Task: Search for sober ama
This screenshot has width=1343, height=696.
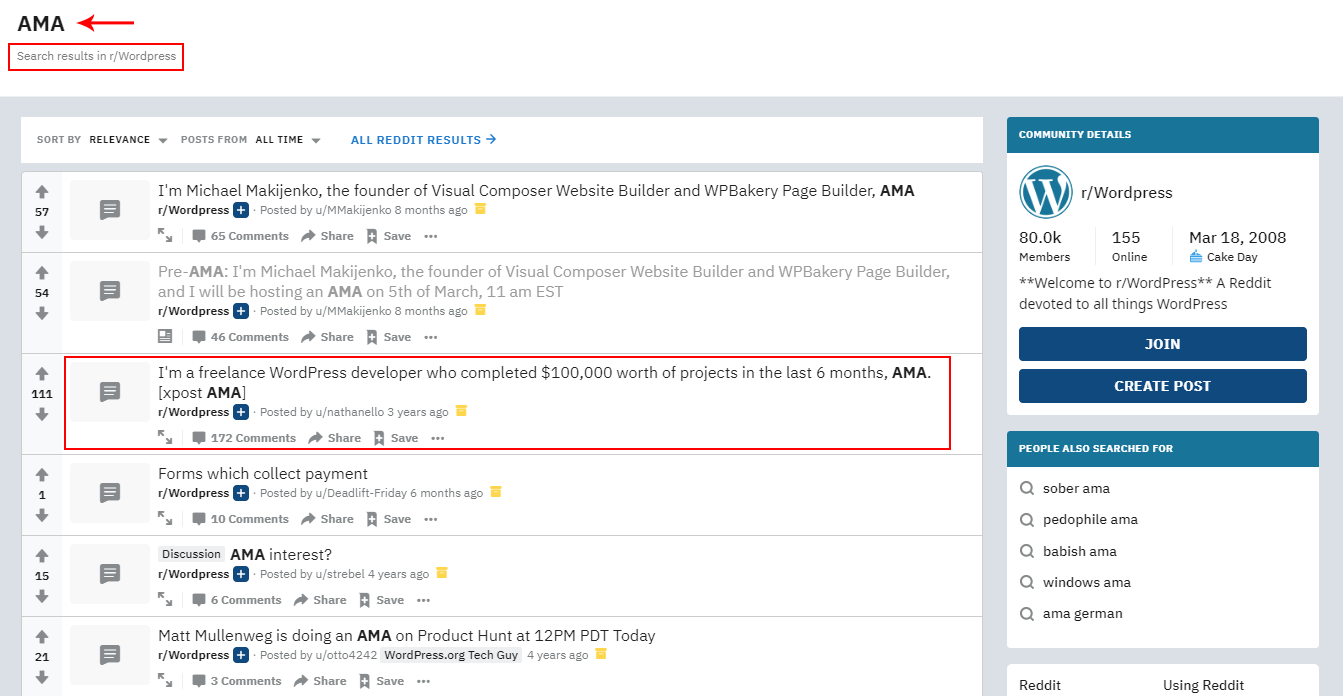Action: coord(1076,489)
